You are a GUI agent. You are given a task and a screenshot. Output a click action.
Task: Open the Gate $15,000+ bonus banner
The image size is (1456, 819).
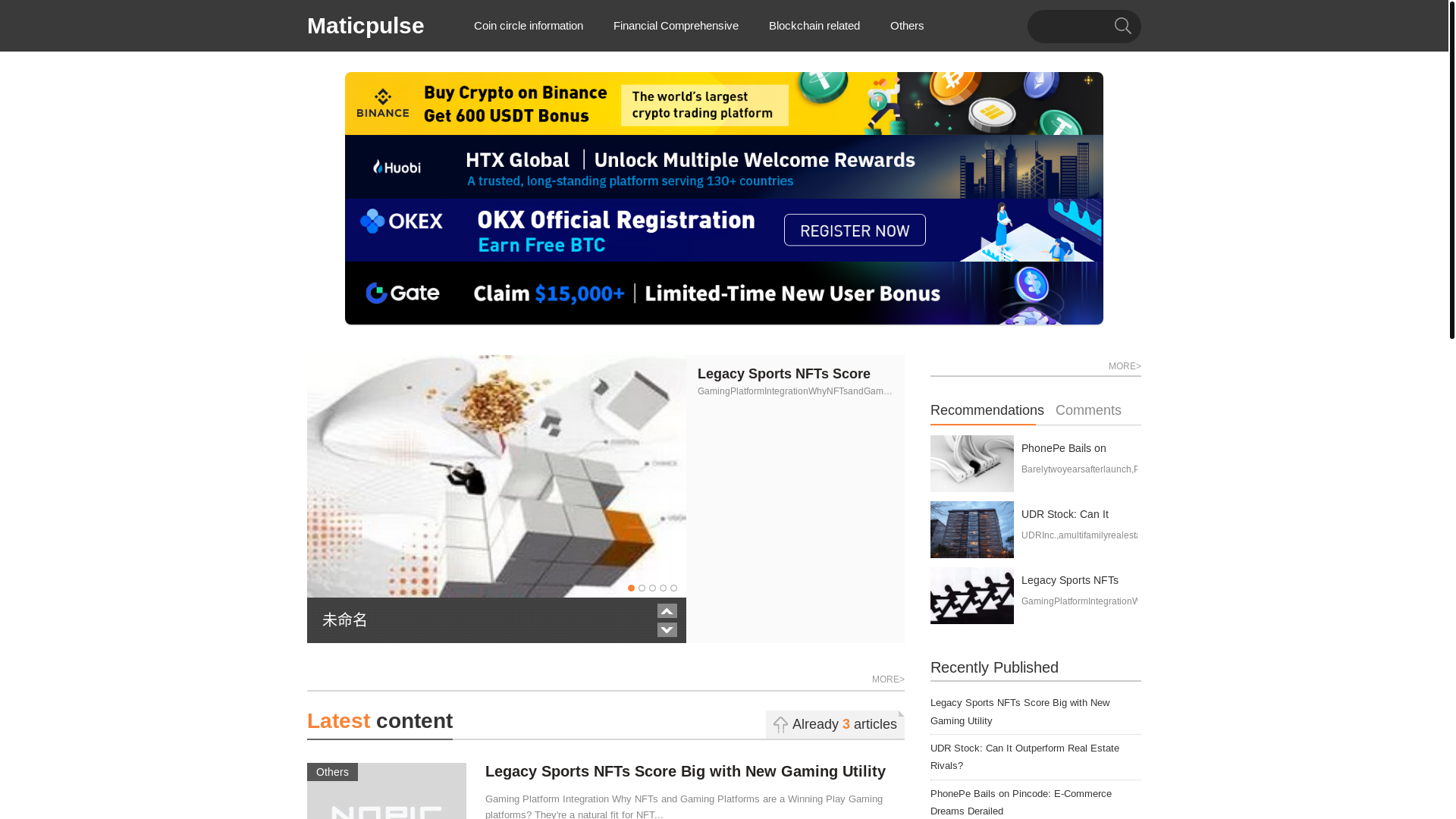pos(724,293)
